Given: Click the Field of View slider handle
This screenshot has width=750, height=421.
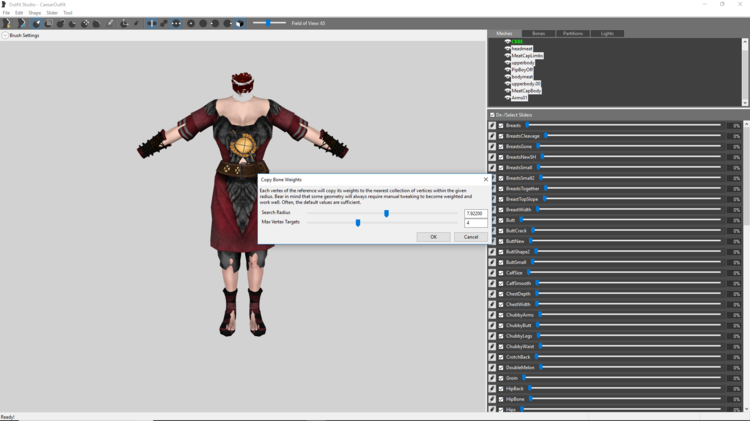Looking at the screenshot, I should click(268, 22).
